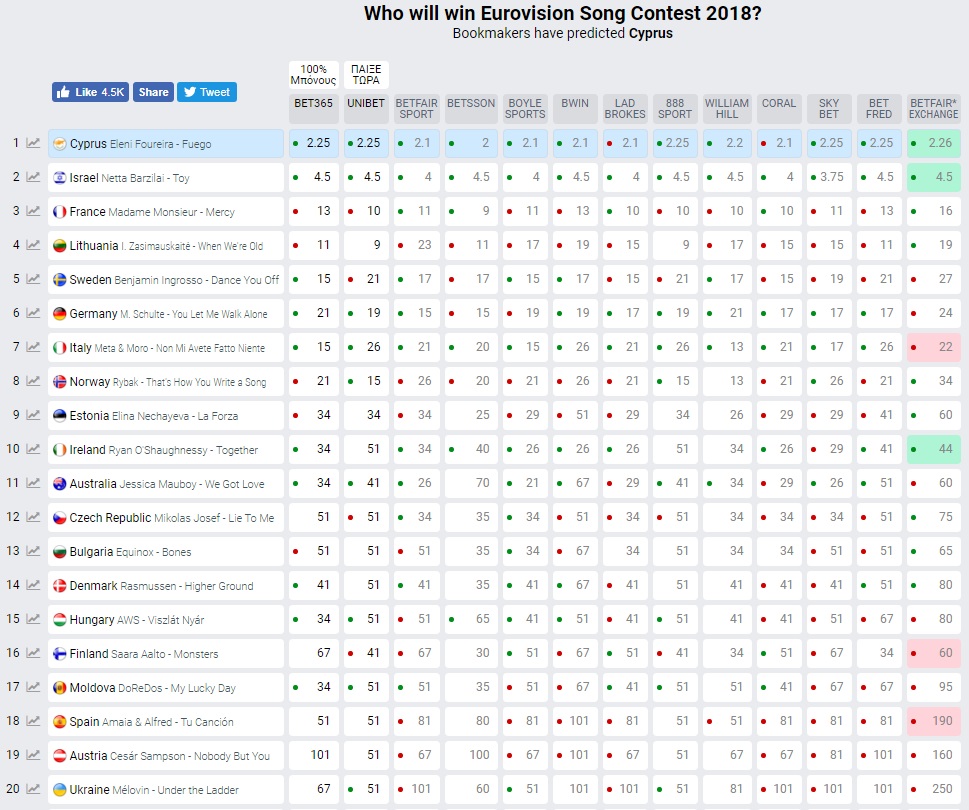Click the France flag icon
Viewport: 969px width, 810px height.
point(60,212)
